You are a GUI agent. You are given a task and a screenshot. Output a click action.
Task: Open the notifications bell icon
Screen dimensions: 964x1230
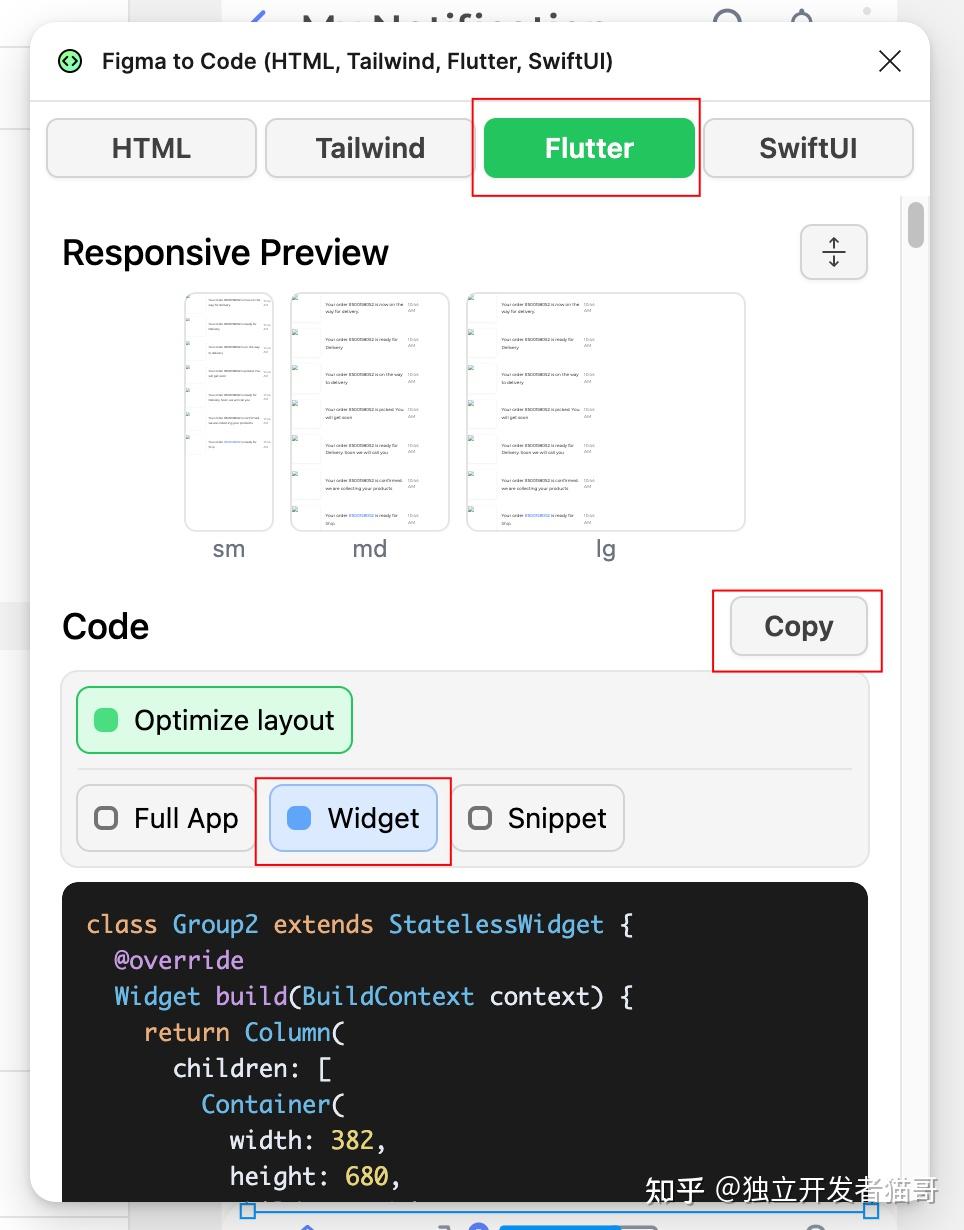(800, 14)
